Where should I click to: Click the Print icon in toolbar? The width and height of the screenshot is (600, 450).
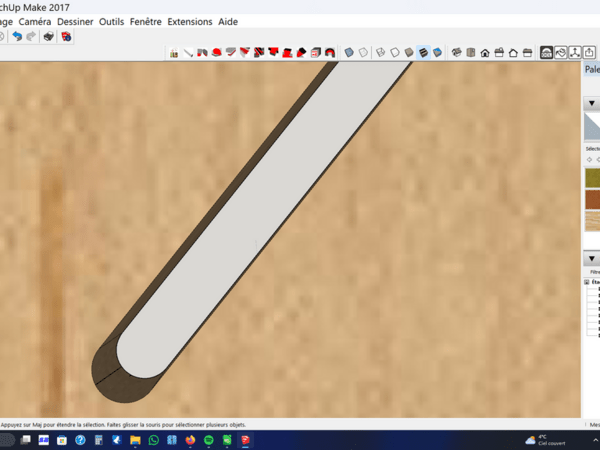point(48,36)
